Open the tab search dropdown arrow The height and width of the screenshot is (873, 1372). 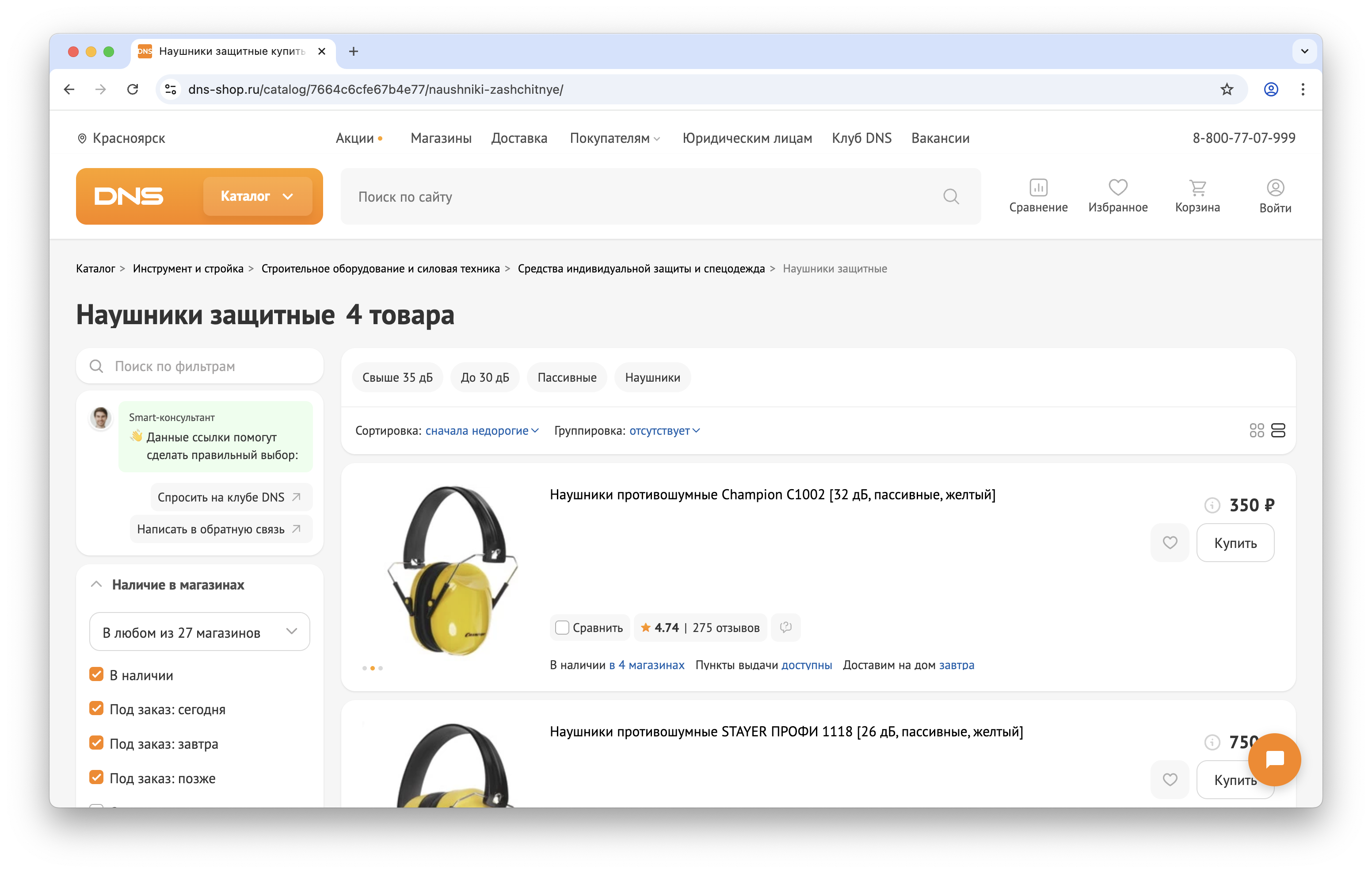tap(1304, 51)
